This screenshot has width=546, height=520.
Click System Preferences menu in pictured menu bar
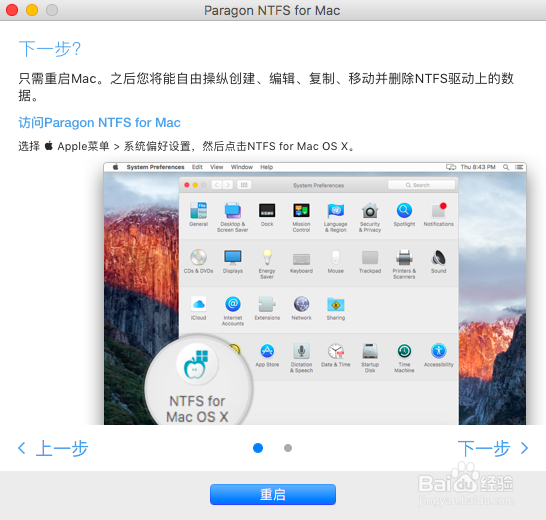click(x=155, y=167)
